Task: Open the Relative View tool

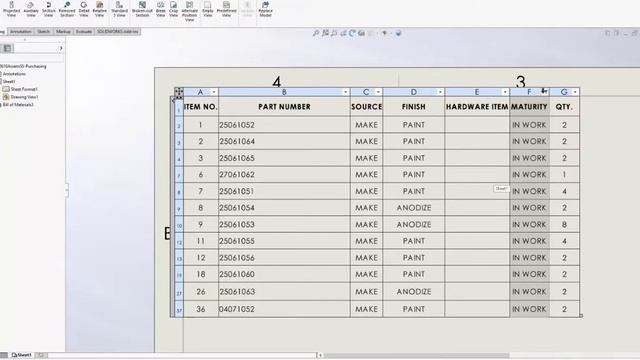Action: click(x=100, y=9)
